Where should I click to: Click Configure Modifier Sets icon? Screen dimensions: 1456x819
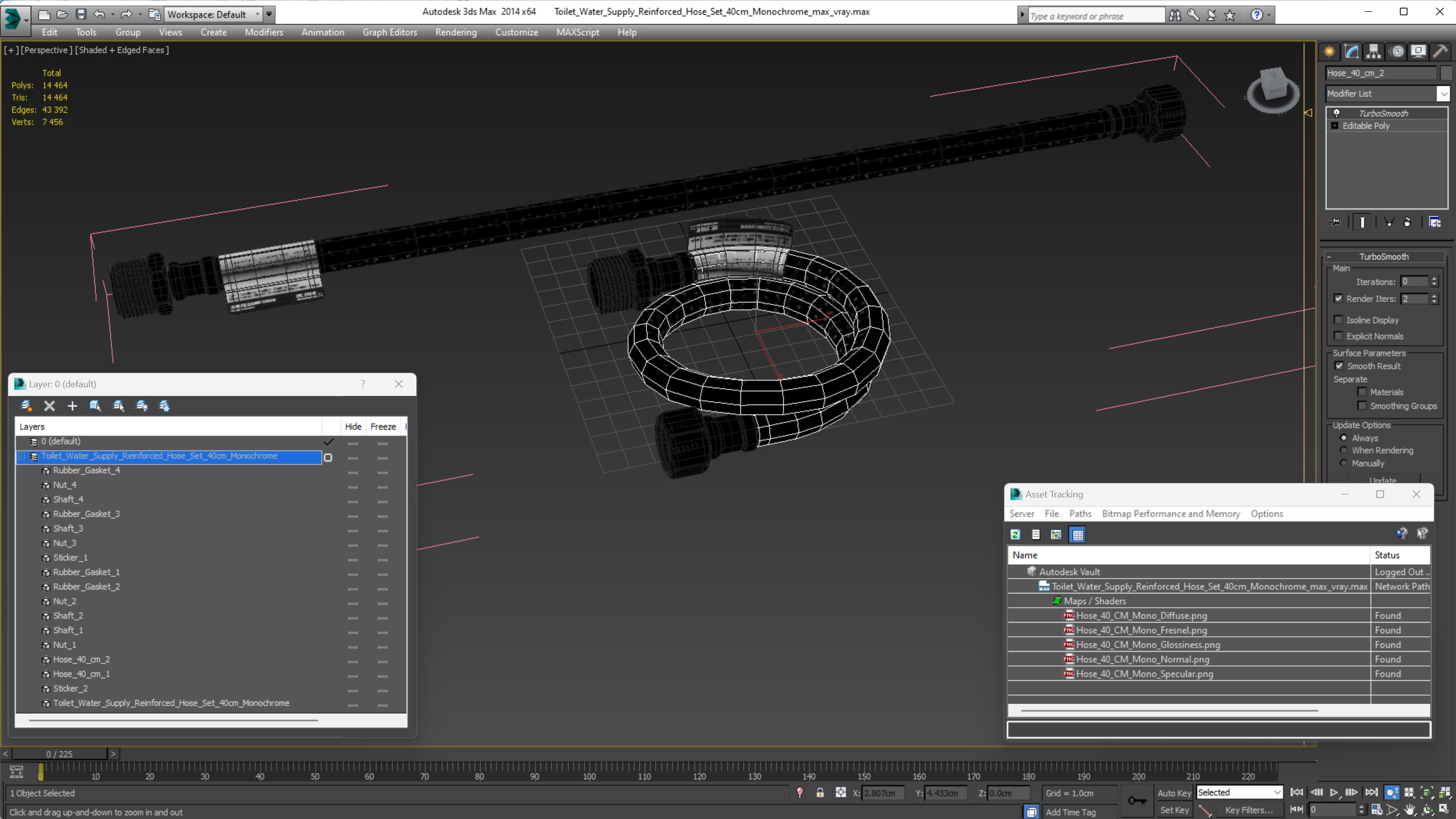pyautogui.click(x=1435, y=222)
